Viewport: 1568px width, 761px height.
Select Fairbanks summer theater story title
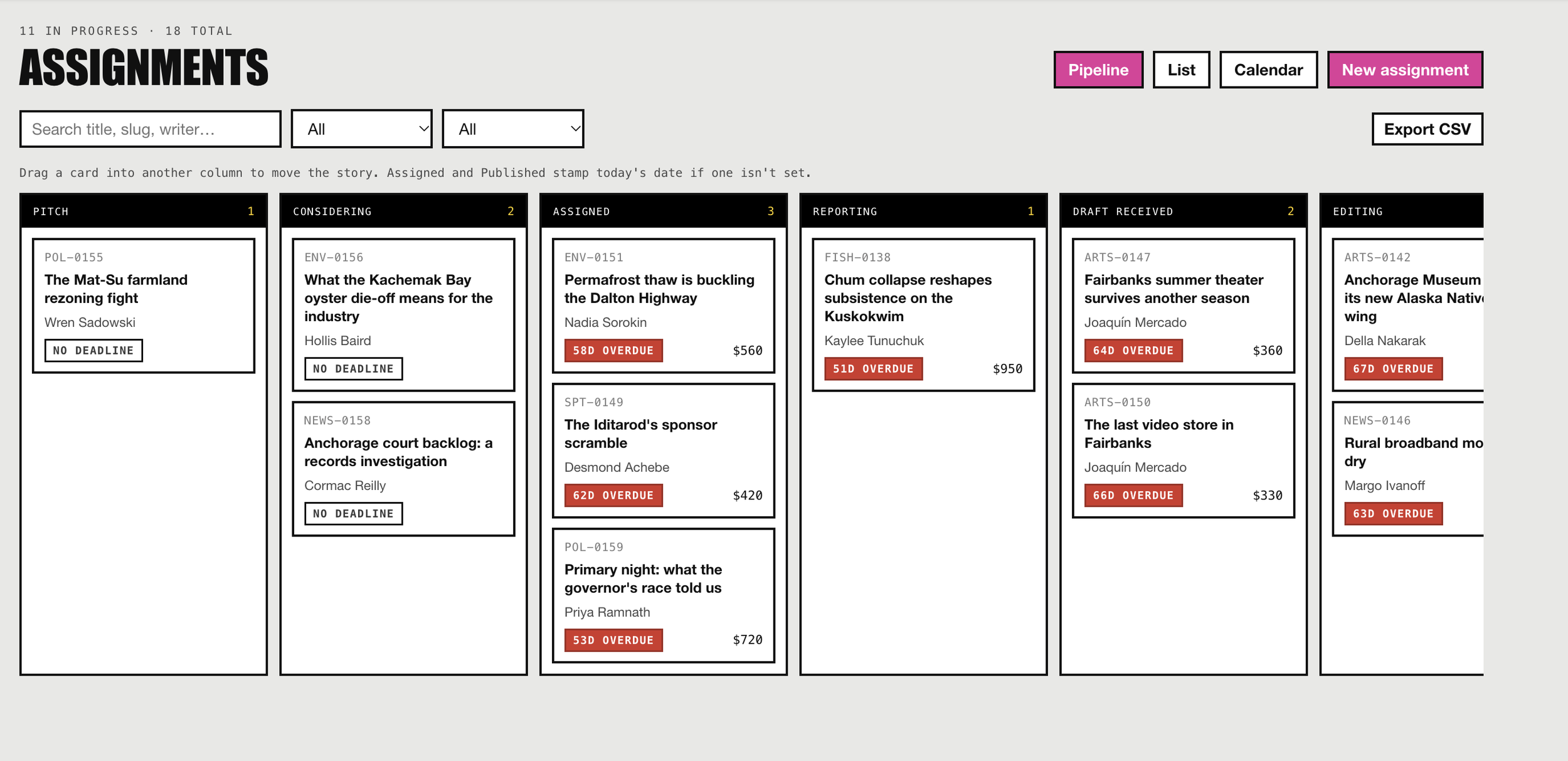(x=1173, y=289)
